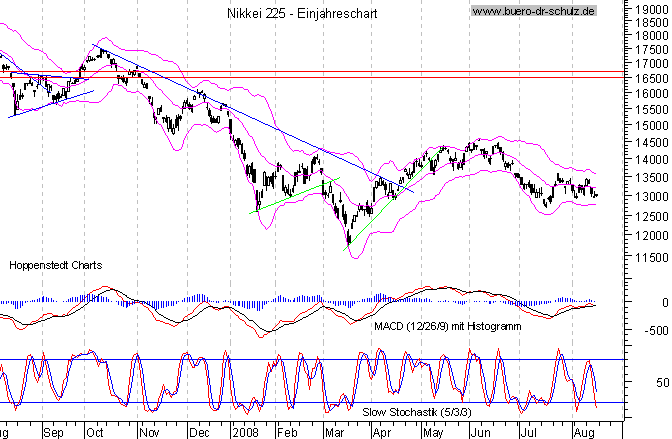Click the Mar label on time axis
Image resolution: width=672 pixels, height=439 pixels.
[x=334, y=434]
